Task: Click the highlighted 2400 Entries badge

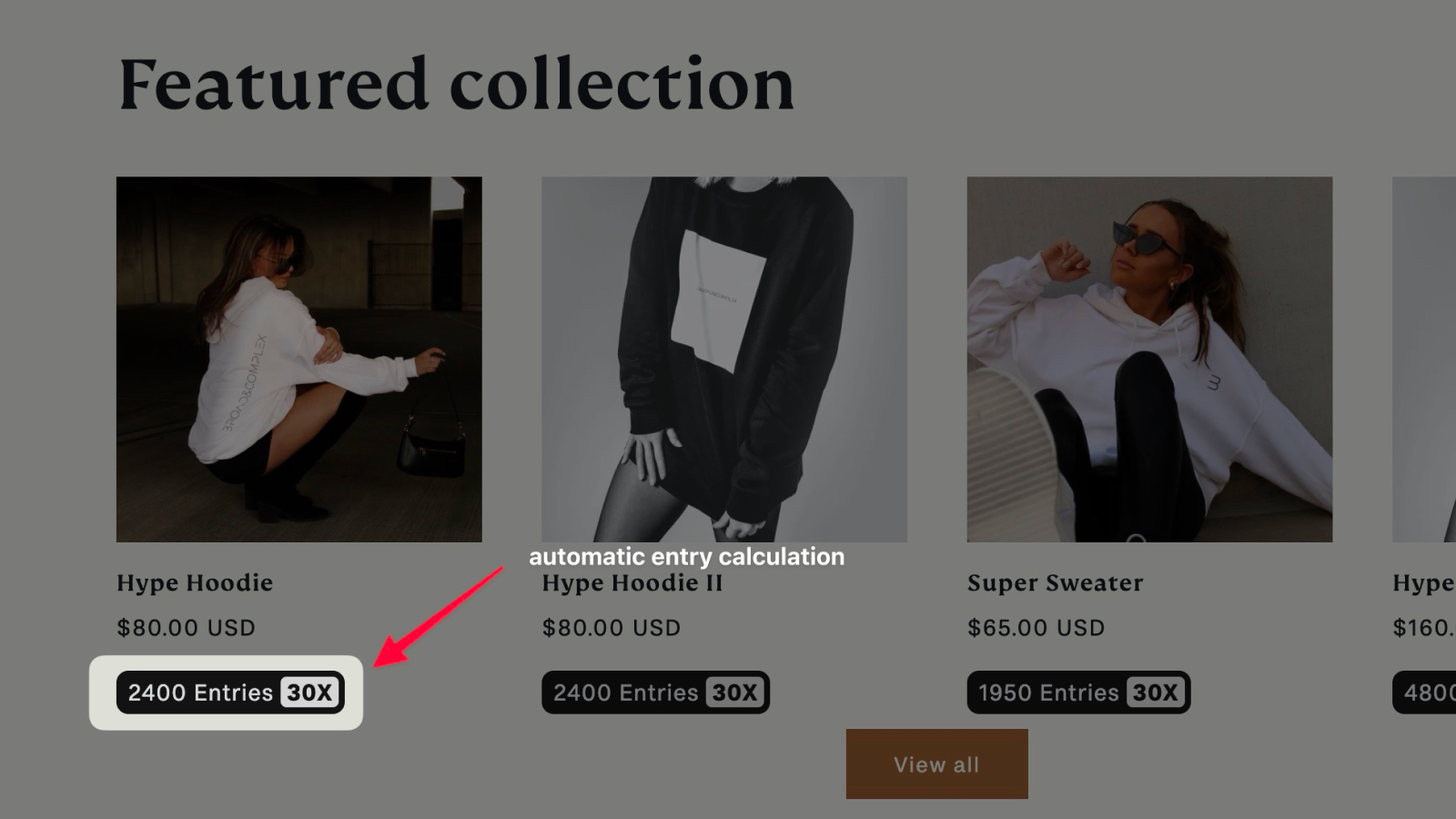Action: 229,693
